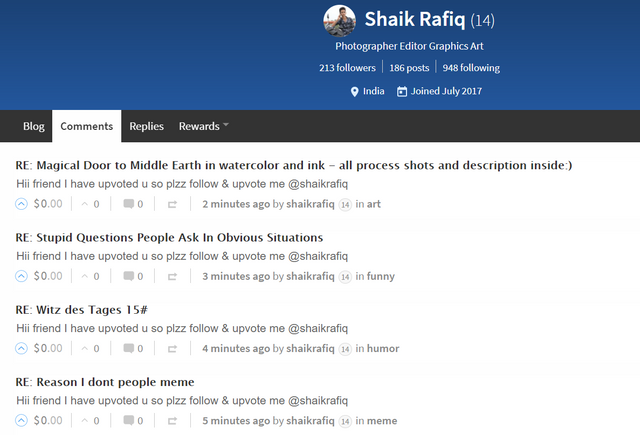
Task: Upvote the Stupid Questions comment
Action: pos(22,276)
